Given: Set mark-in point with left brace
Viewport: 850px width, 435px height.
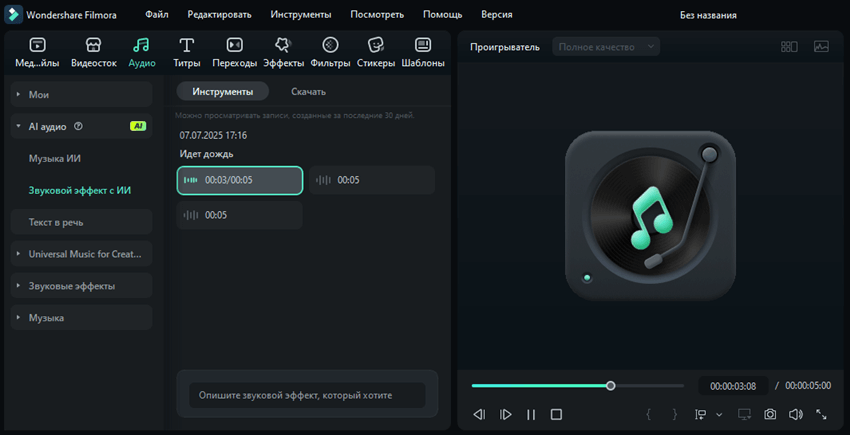Looking at the screenshot, I should 648,415.
